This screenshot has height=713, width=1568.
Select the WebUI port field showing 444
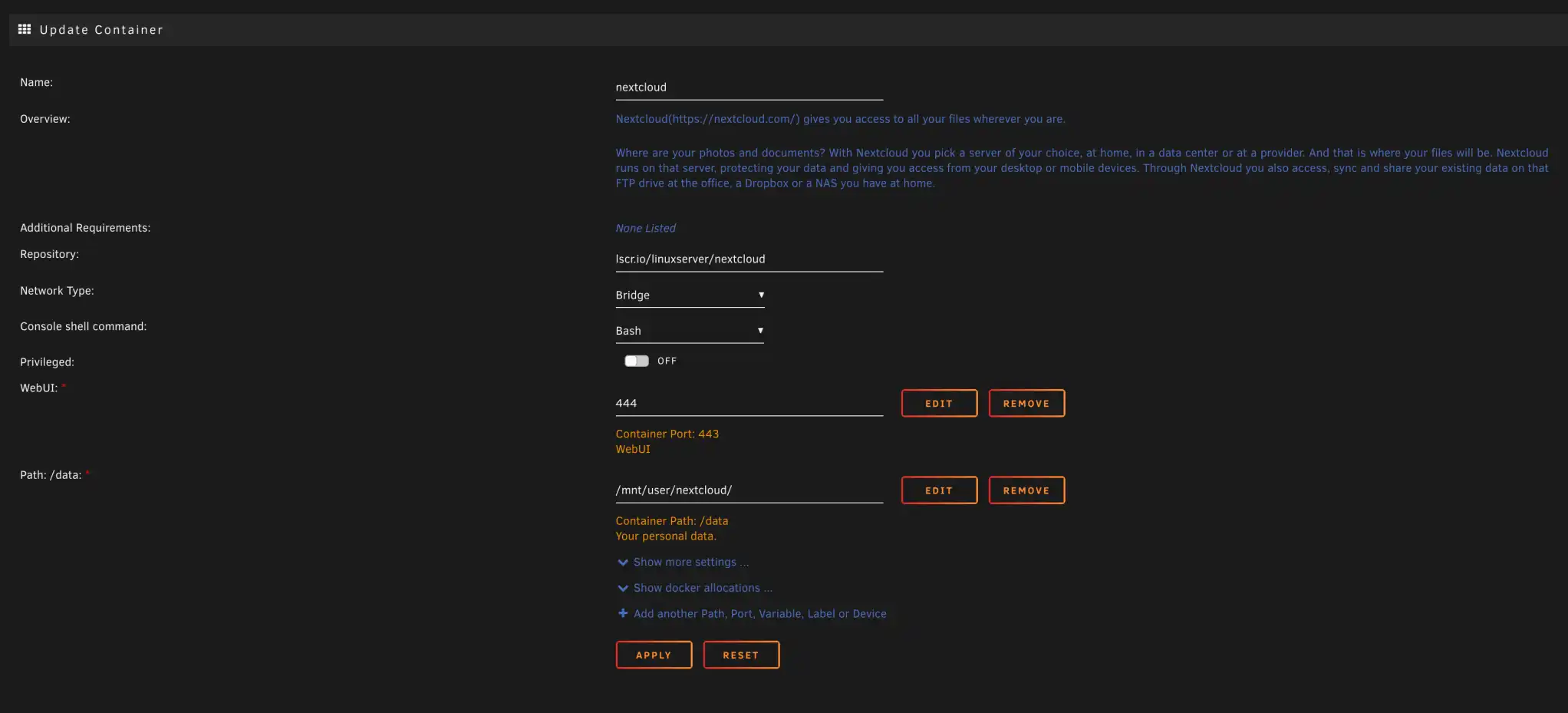coord(748,404)
